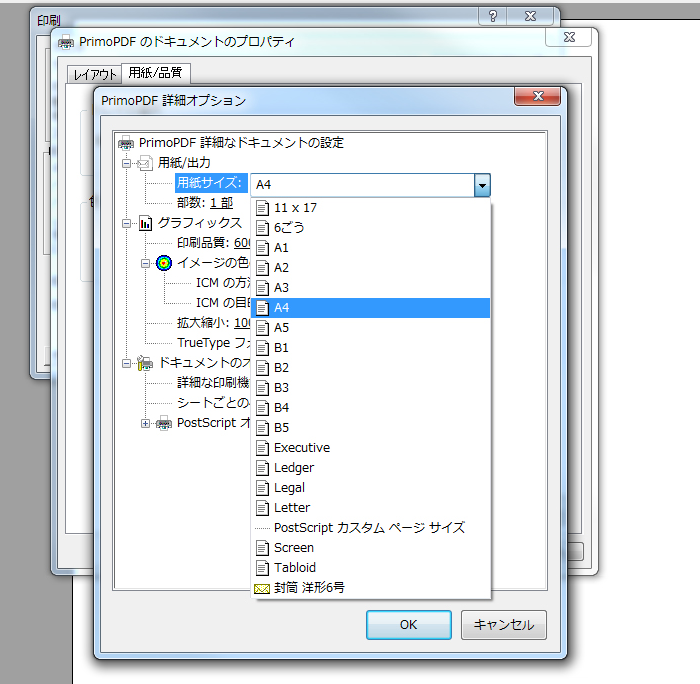Click the printer icon beside PrimoPDF 詳細なドキュメントの設定
The width and height of the screenshot is (700, 684).
pyautogui.click(x=126, y=143)
